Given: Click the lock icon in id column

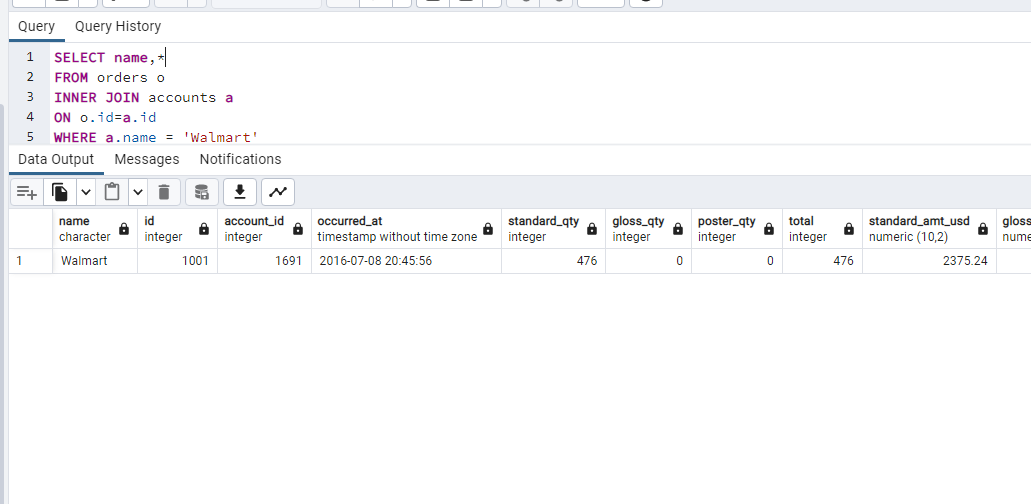Looking at the screenshot, I should coord(204,229).
